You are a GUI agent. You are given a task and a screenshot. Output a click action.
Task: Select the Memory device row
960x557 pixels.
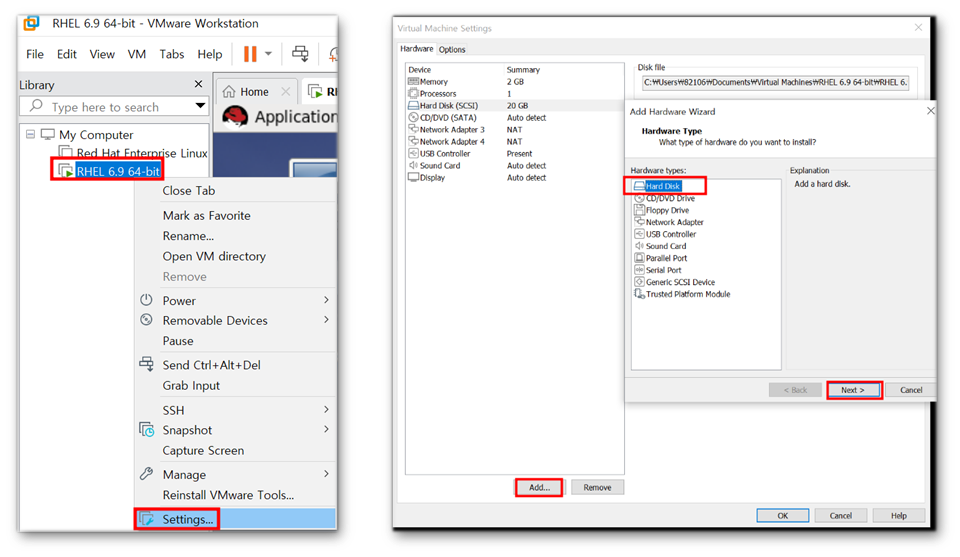click(x=514, y=81)
